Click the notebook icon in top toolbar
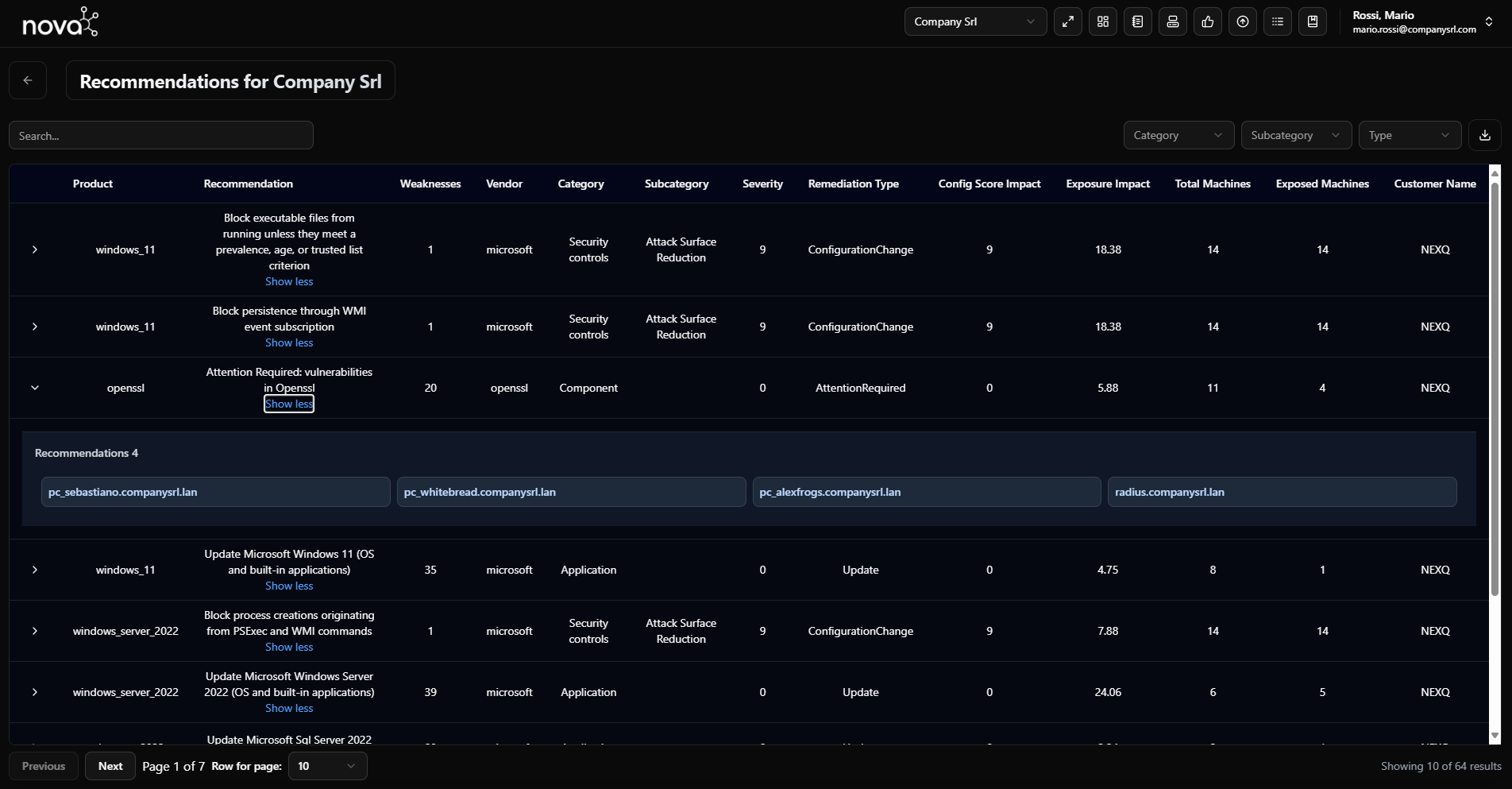The height and width of the screenshot is (789, 1512). (x=1138, y=22)
